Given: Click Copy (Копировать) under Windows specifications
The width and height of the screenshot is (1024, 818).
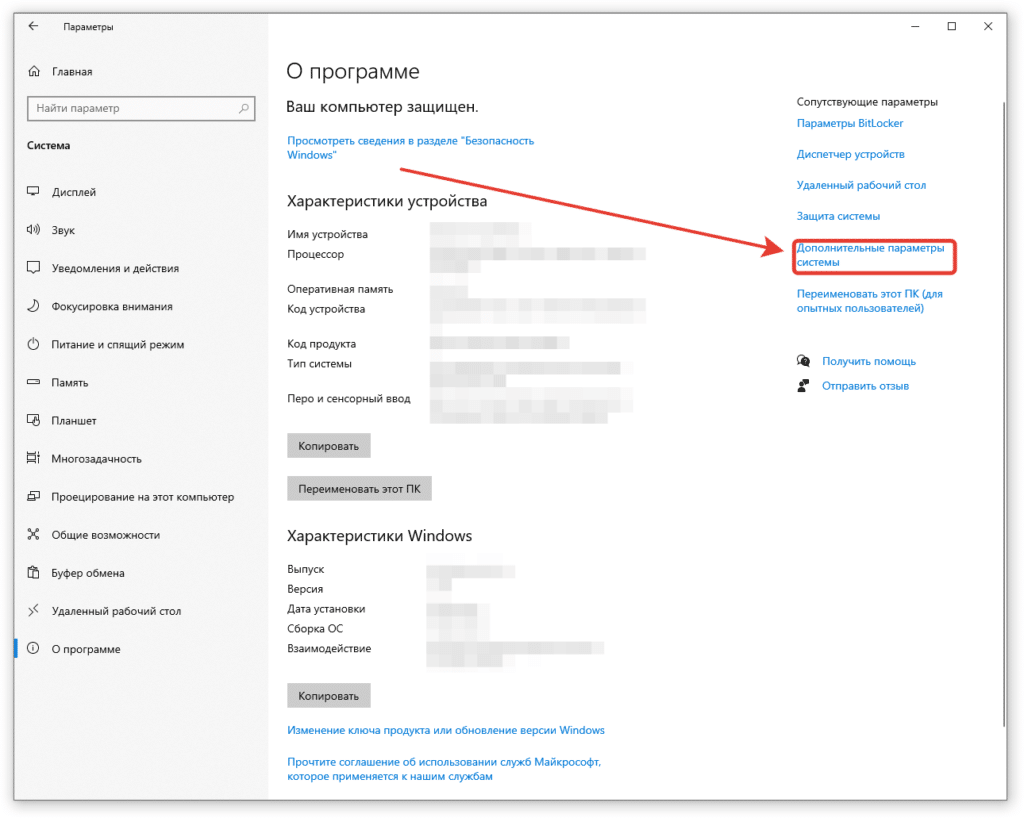Looking at the screenshot, I should click(x=329, y=695).
